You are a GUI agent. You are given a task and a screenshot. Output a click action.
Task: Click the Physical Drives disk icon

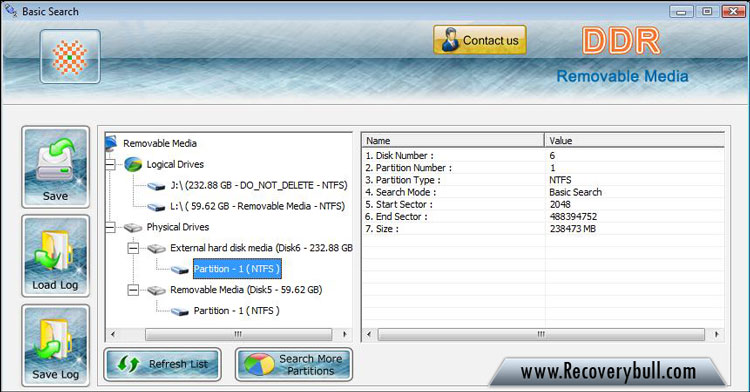[x=133, y=228]
